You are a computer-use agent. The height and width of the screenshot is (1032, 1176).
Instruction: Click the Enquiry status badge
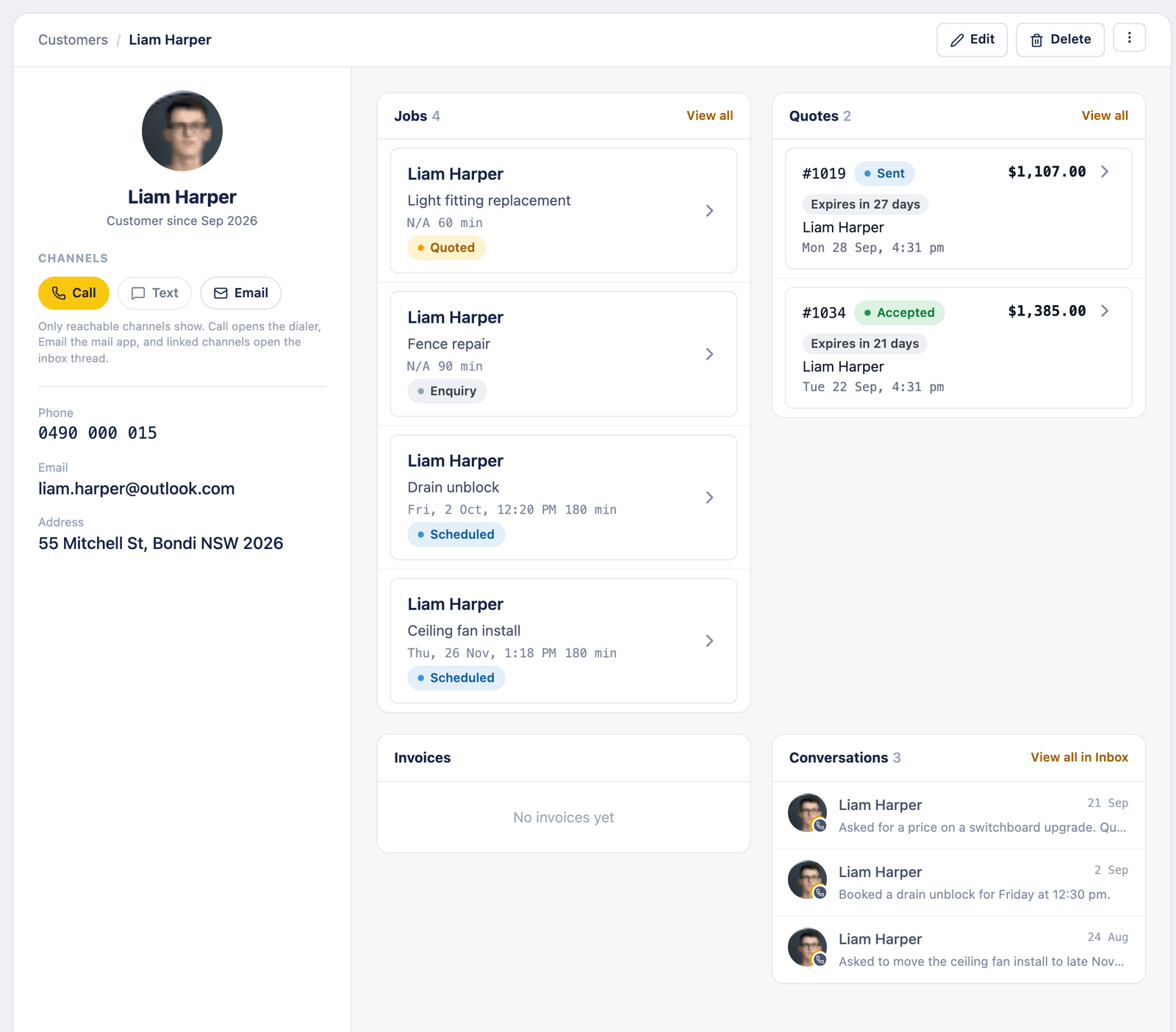coord(447,391)
